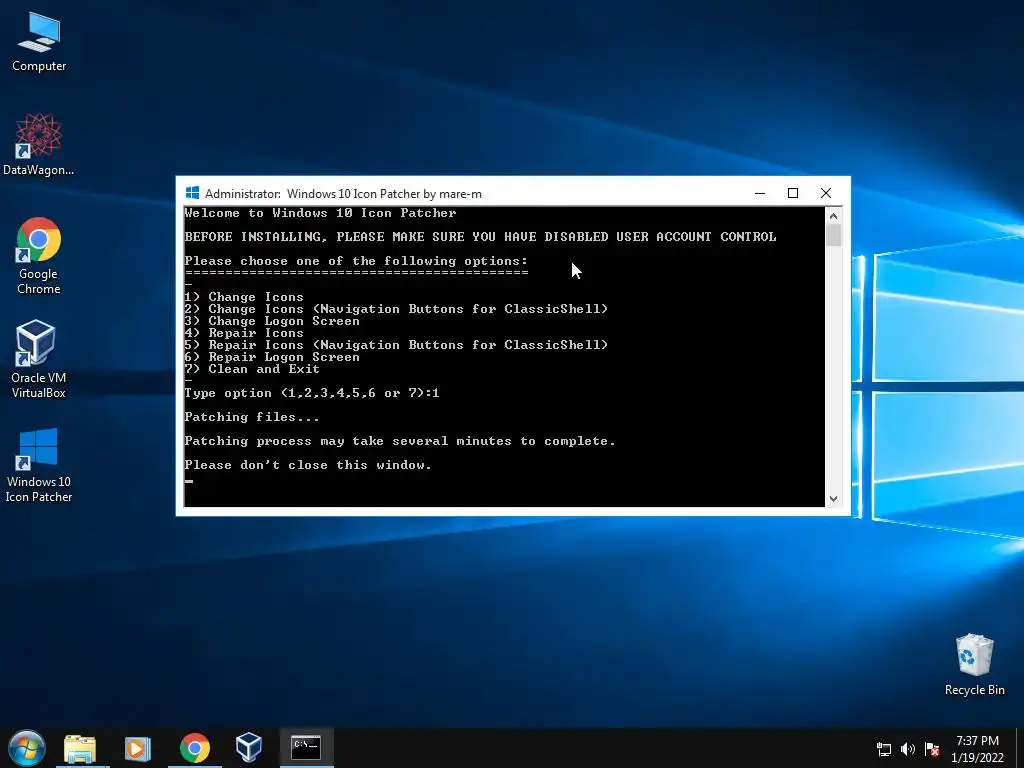Click 'Patching process may take several minutes' line

(x=400, y=441)
